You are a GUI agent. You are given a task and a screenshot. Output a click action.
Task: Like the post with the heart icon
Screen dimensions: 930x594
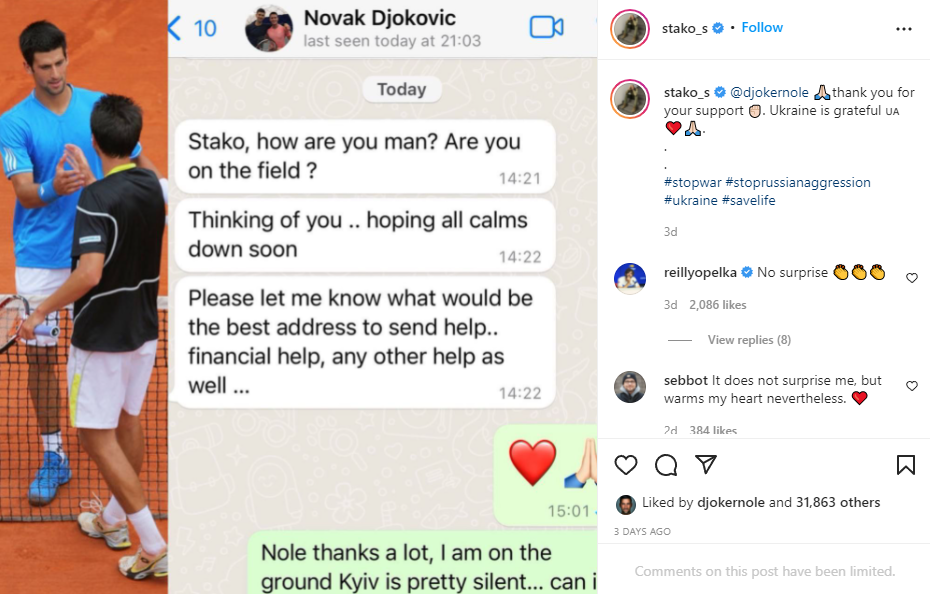626,465
